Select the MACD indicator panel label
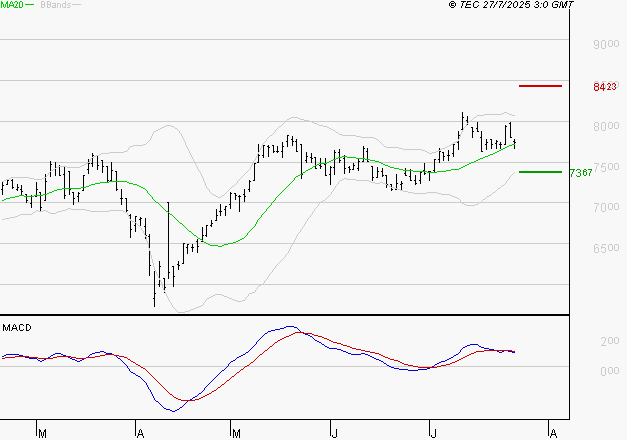The width and height of the screenshot is (627, 440). click(17, 327)
